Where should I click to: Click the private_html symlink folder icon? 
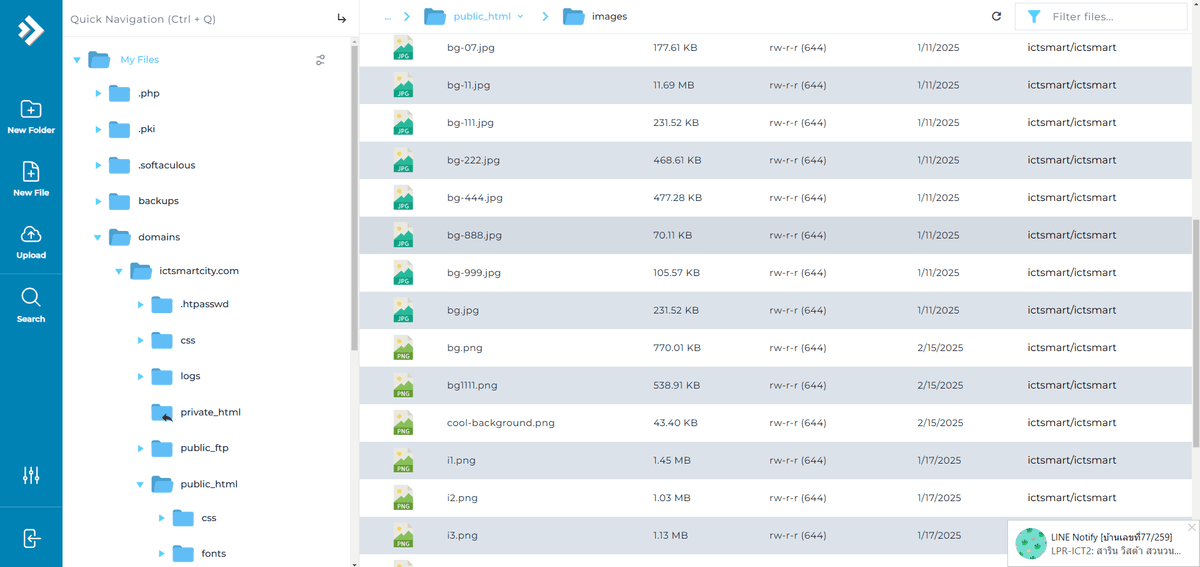pyautogui.click(x=162, y=412)
